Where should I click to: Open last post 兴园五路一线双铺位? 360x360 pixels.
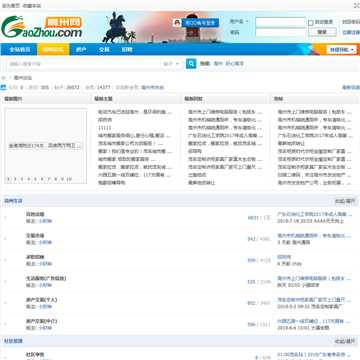tap(314, 322)
